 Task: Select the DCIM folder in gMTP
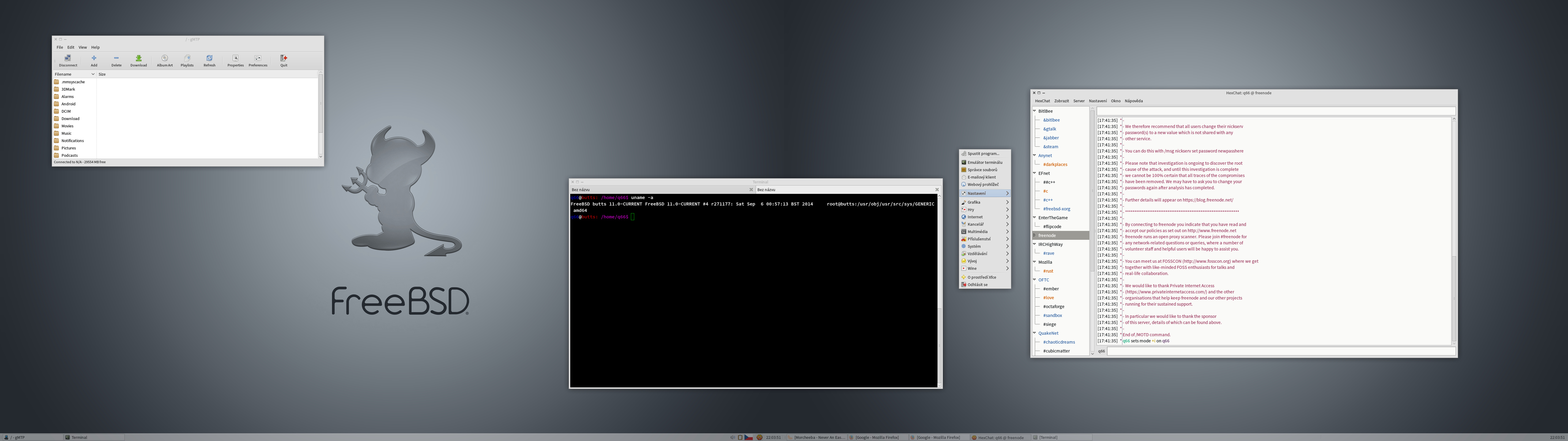coord(66,111)
